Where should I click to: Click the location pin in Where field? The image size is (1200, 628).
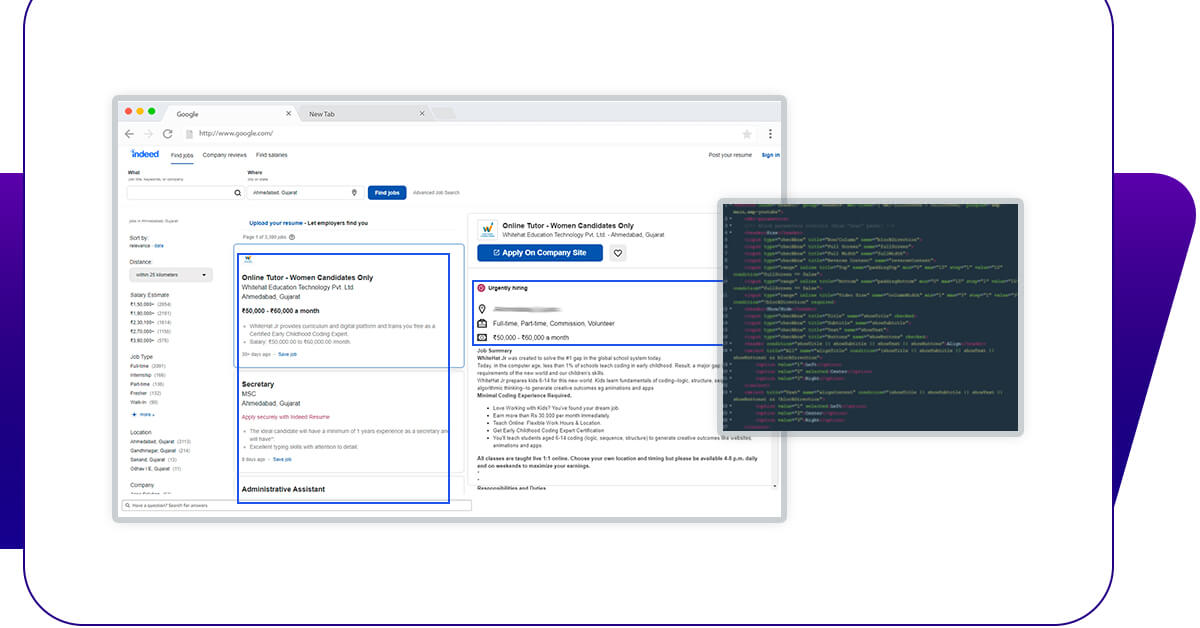354,192
